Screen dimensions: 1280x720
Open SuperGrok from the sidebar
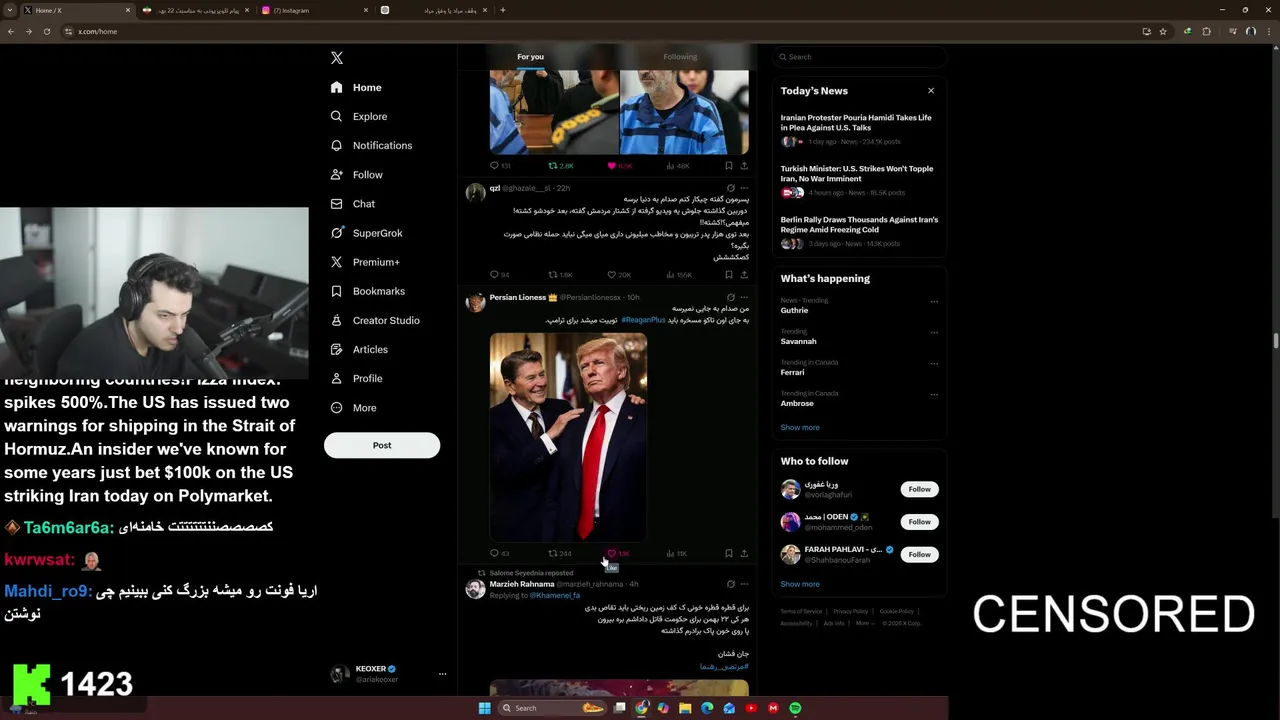click(x=366, y=233)
